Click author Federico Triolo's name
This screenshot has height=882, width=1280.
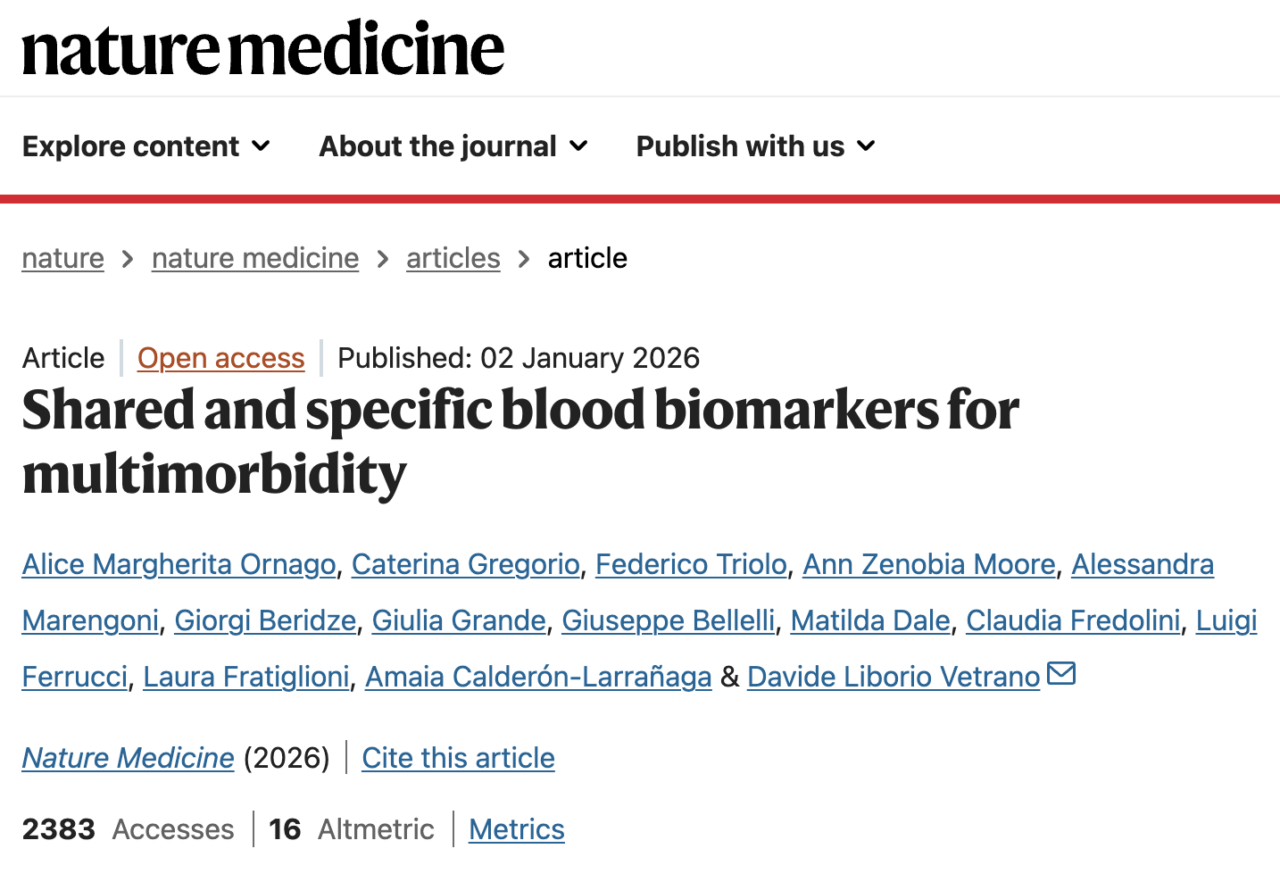coord(691,565)
